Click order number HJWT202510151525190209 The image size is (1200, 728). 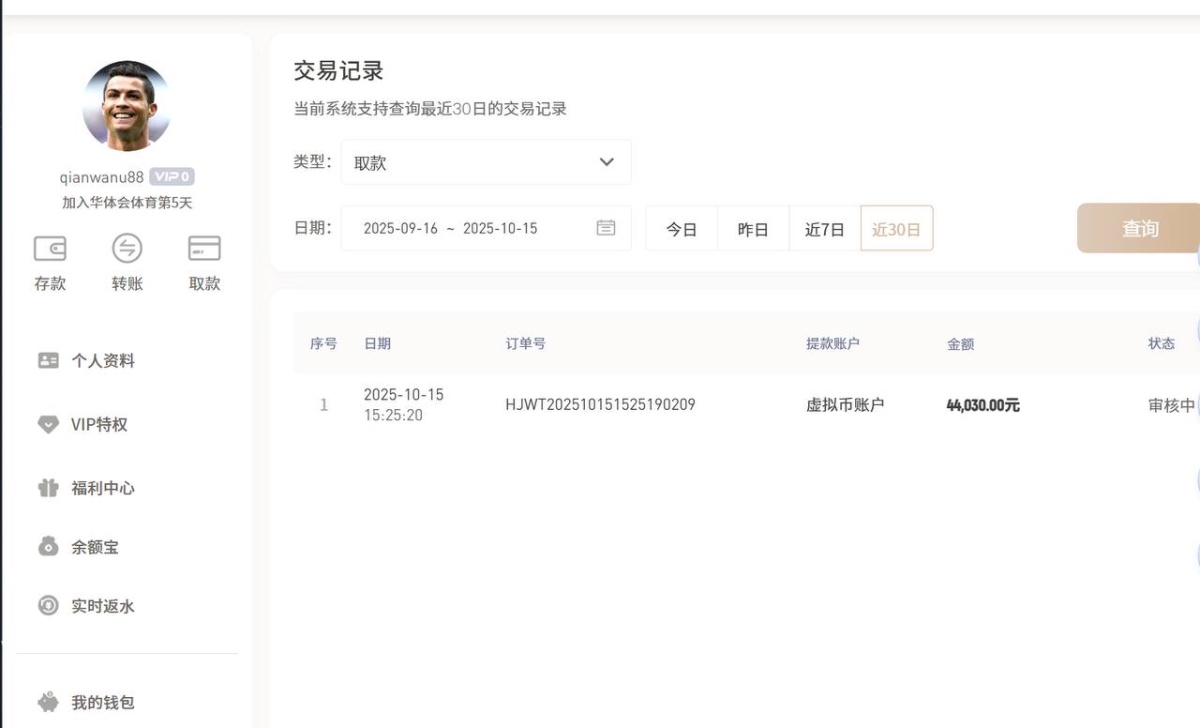coord(600,405)
